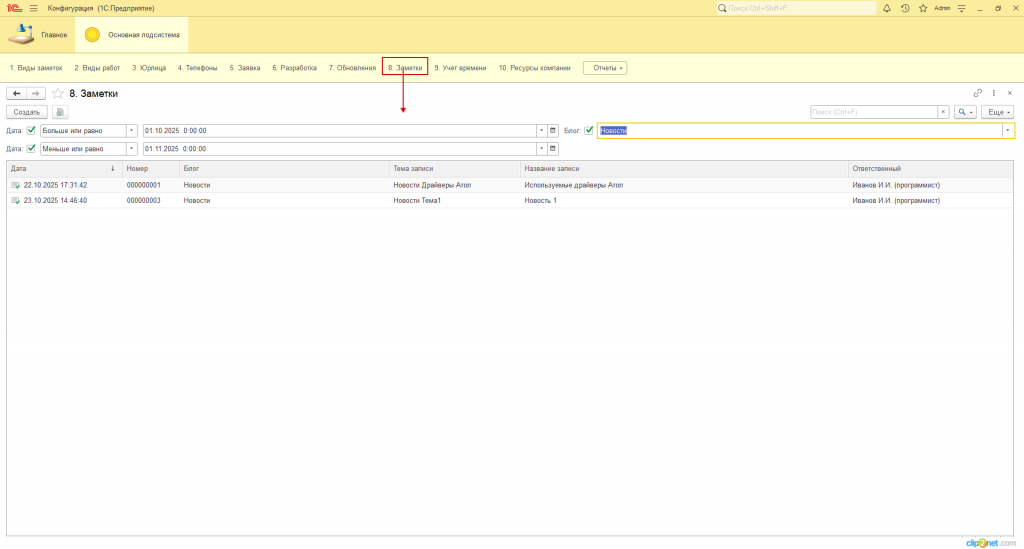Click the copy-document icon next to Создать
Screen dimensions: 1024x549
click(59, 112)
